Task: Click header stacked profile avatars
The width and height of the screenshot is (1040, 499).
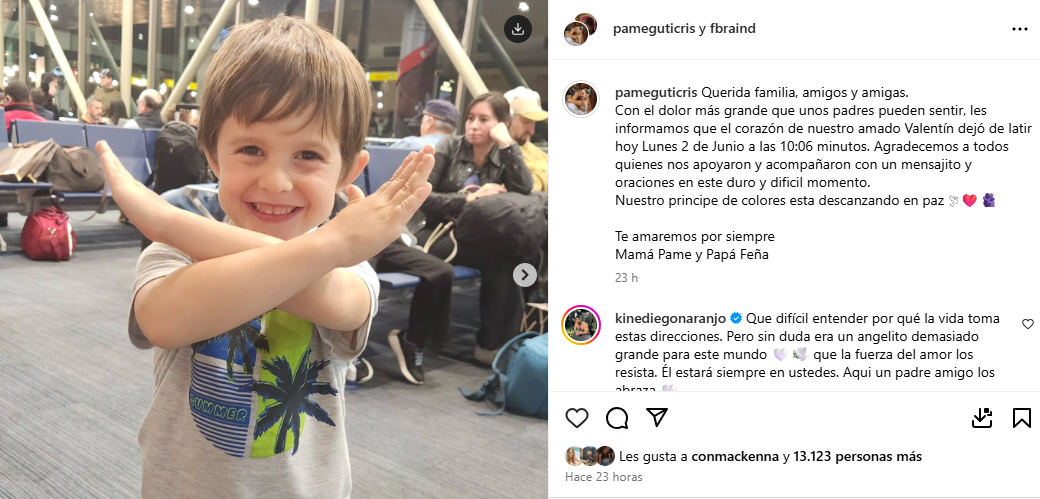Action: tap(580, 29)
